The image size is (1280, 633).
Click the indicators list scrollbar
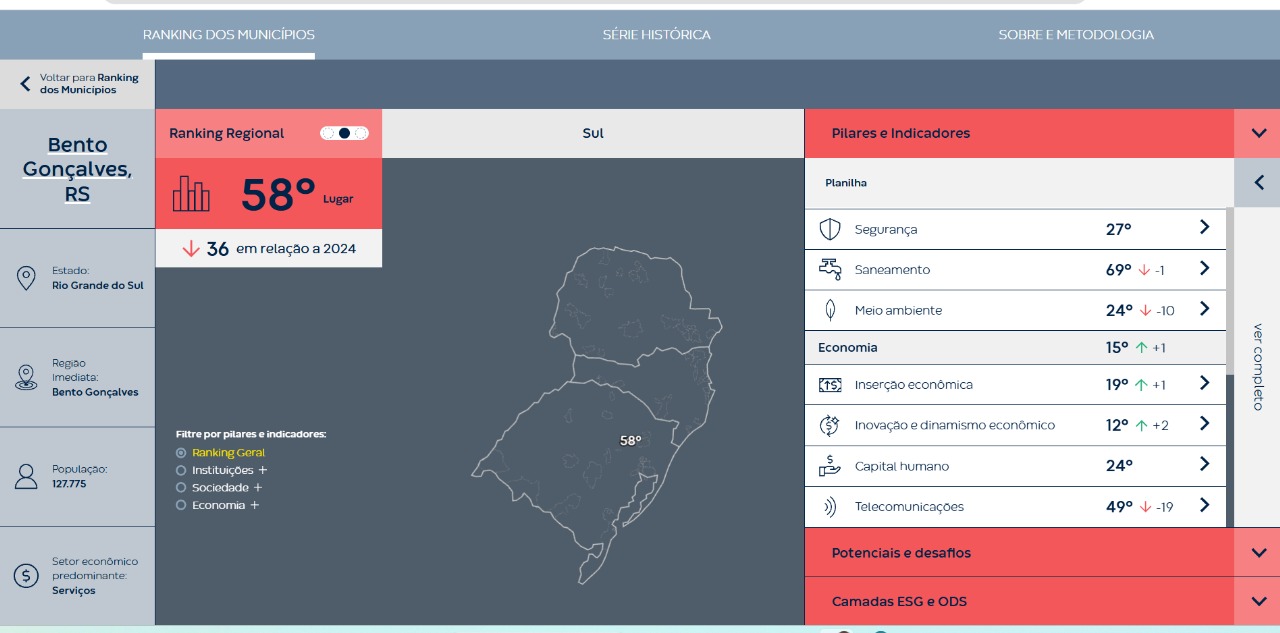[1230, 300]
